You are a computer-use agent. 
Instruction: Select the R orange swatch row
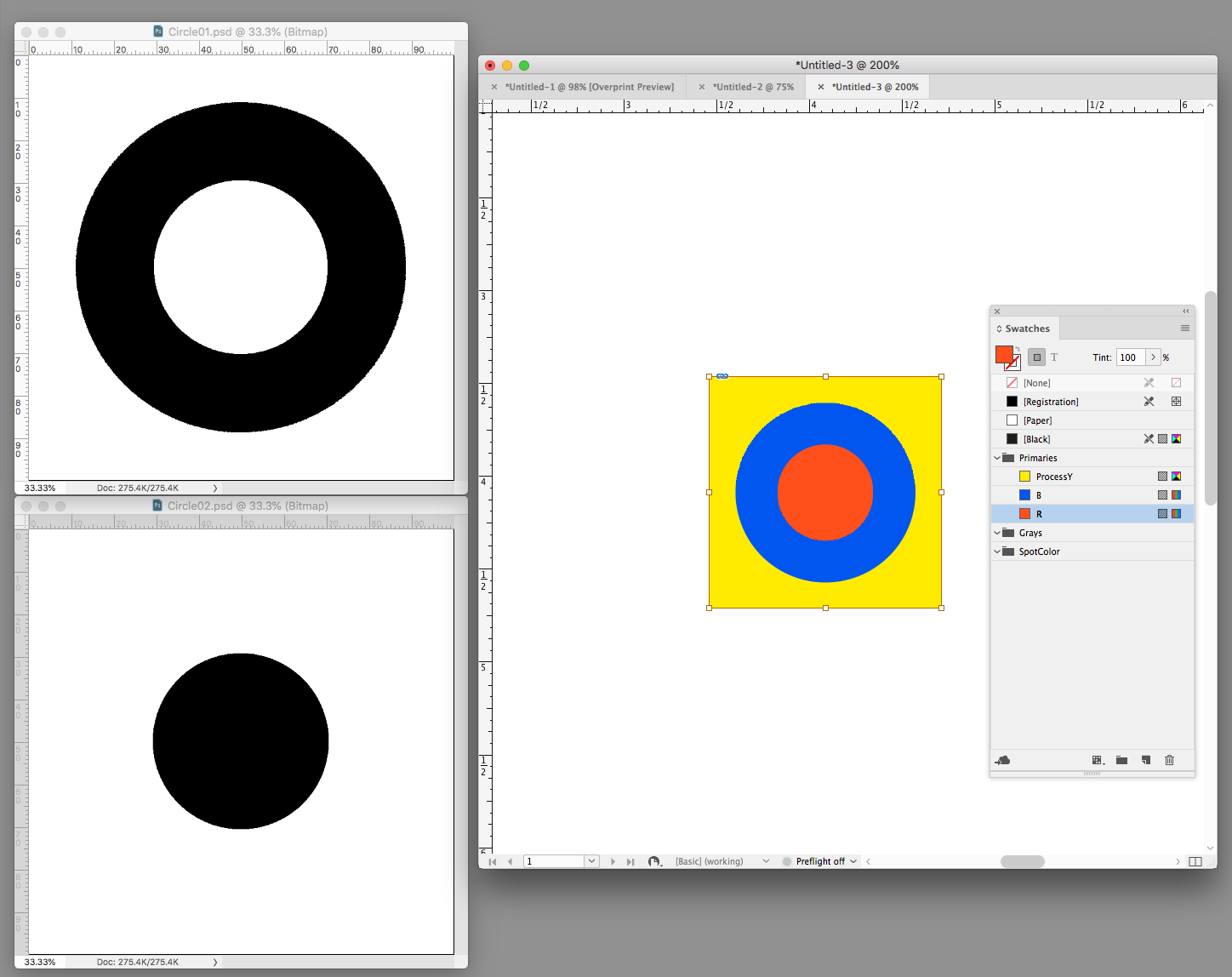coord(1092,514)
